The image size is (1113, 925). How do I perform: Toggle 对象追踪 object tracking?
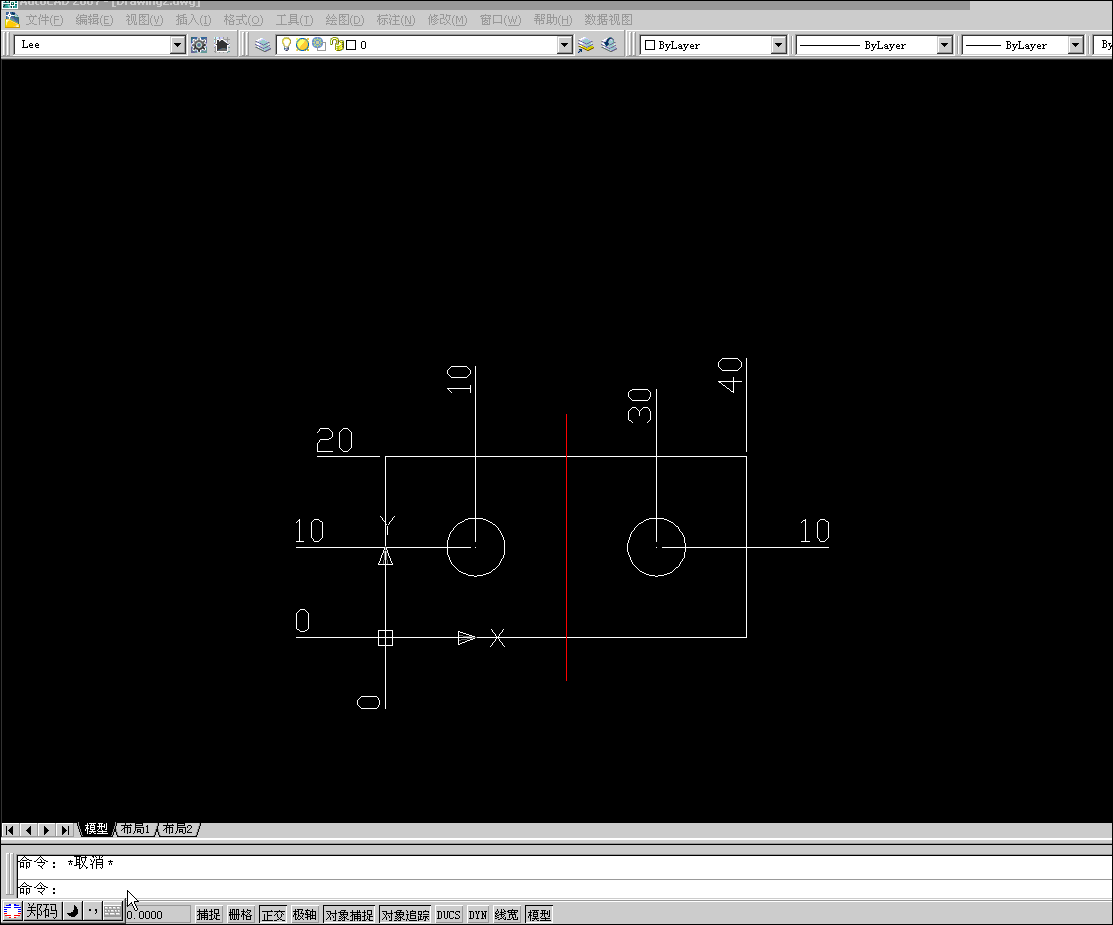click(x=405, y=914)
